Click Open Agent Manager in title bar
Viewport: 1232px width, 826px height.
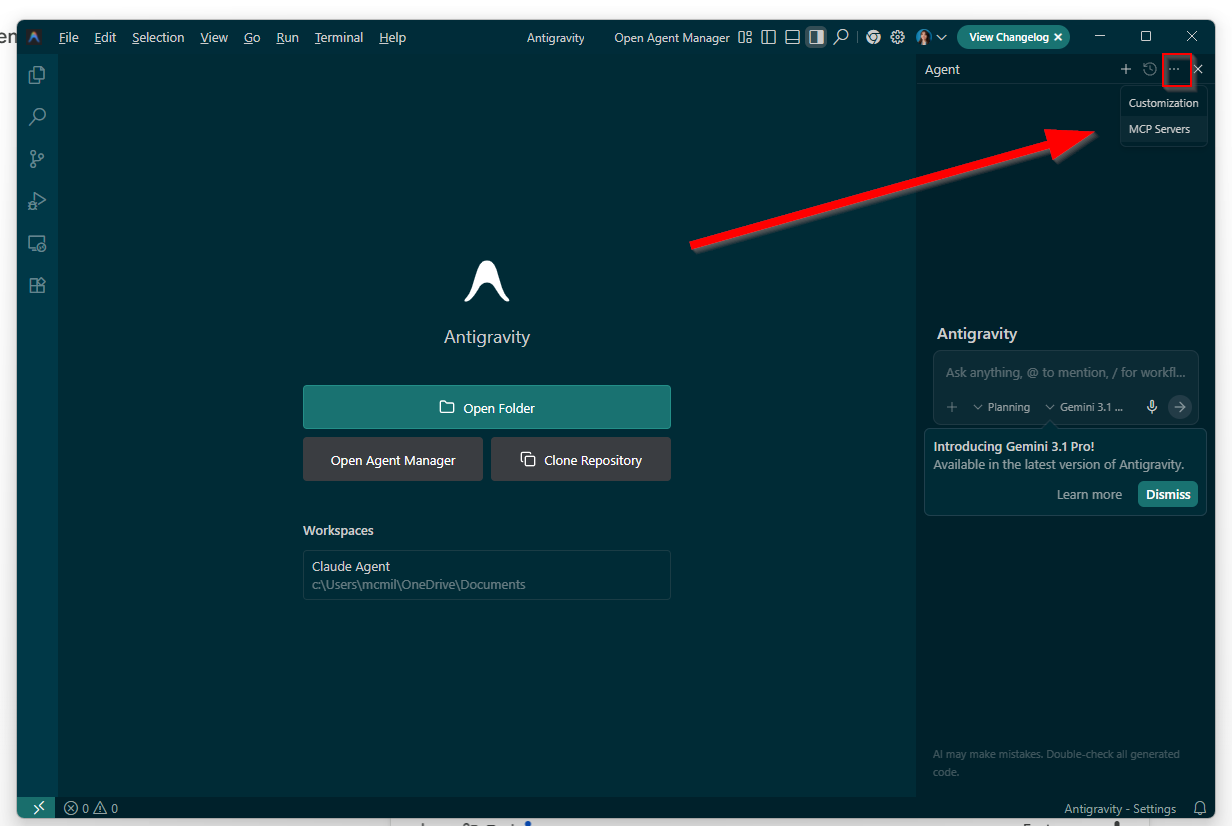click(x=671, y=38)
